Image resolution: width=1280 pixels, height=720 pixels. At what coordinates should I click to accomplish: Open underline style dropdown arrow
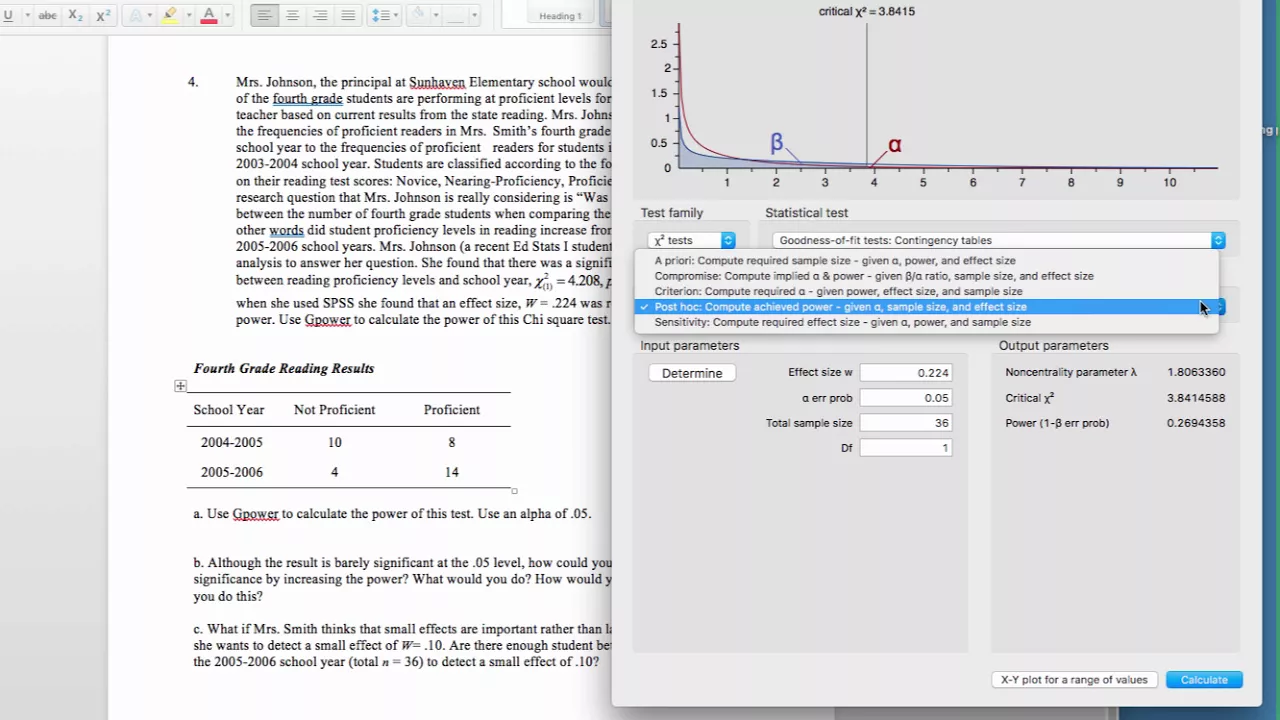pyautogui.click(x=27, y=16)
